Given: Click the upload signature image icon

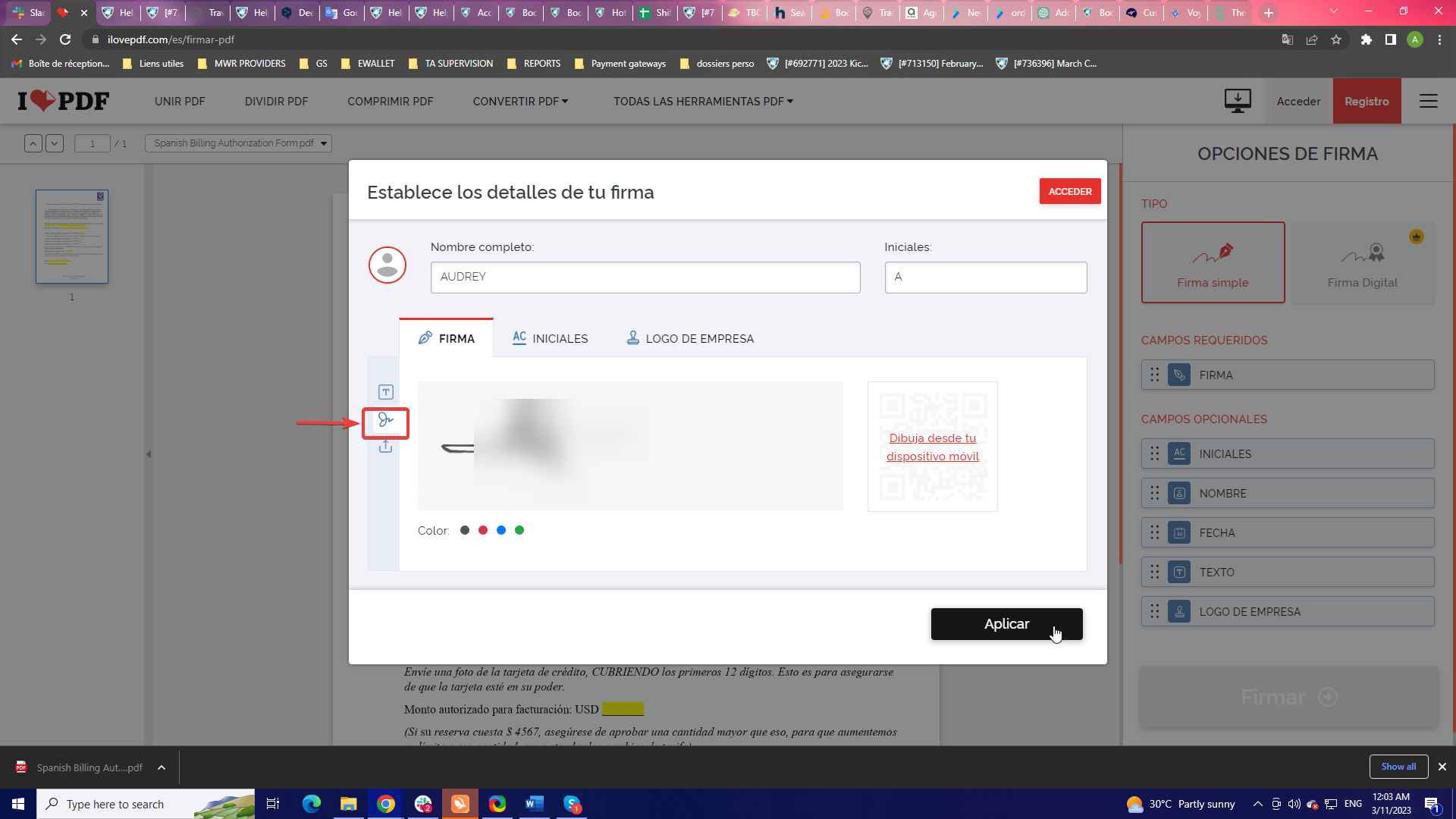Looking at the screenshot, I should (385, 447).
